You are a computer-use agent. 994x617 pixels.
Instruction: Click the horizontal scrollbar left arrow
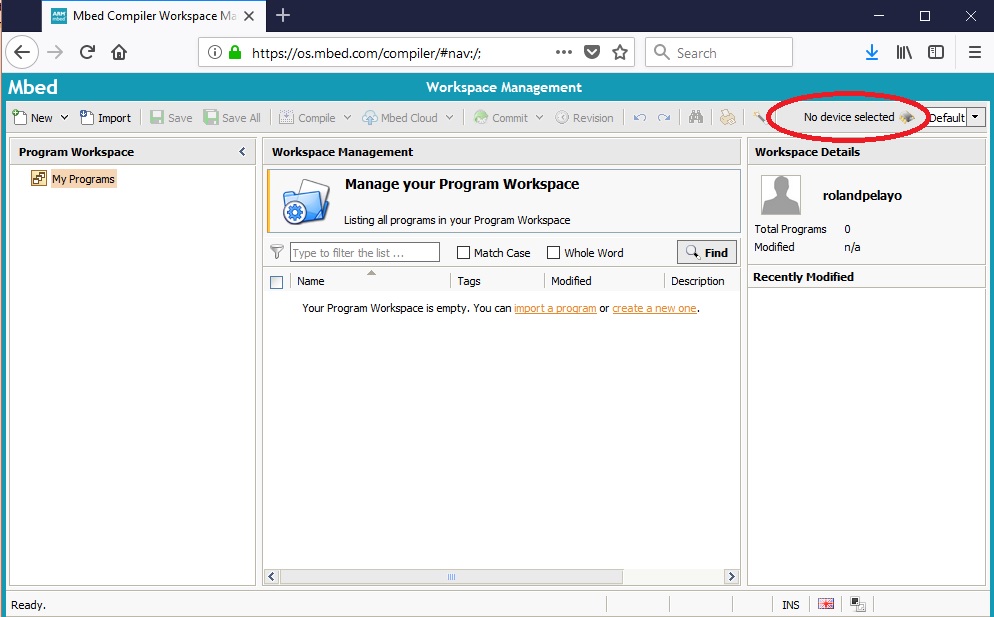(271, 576)
